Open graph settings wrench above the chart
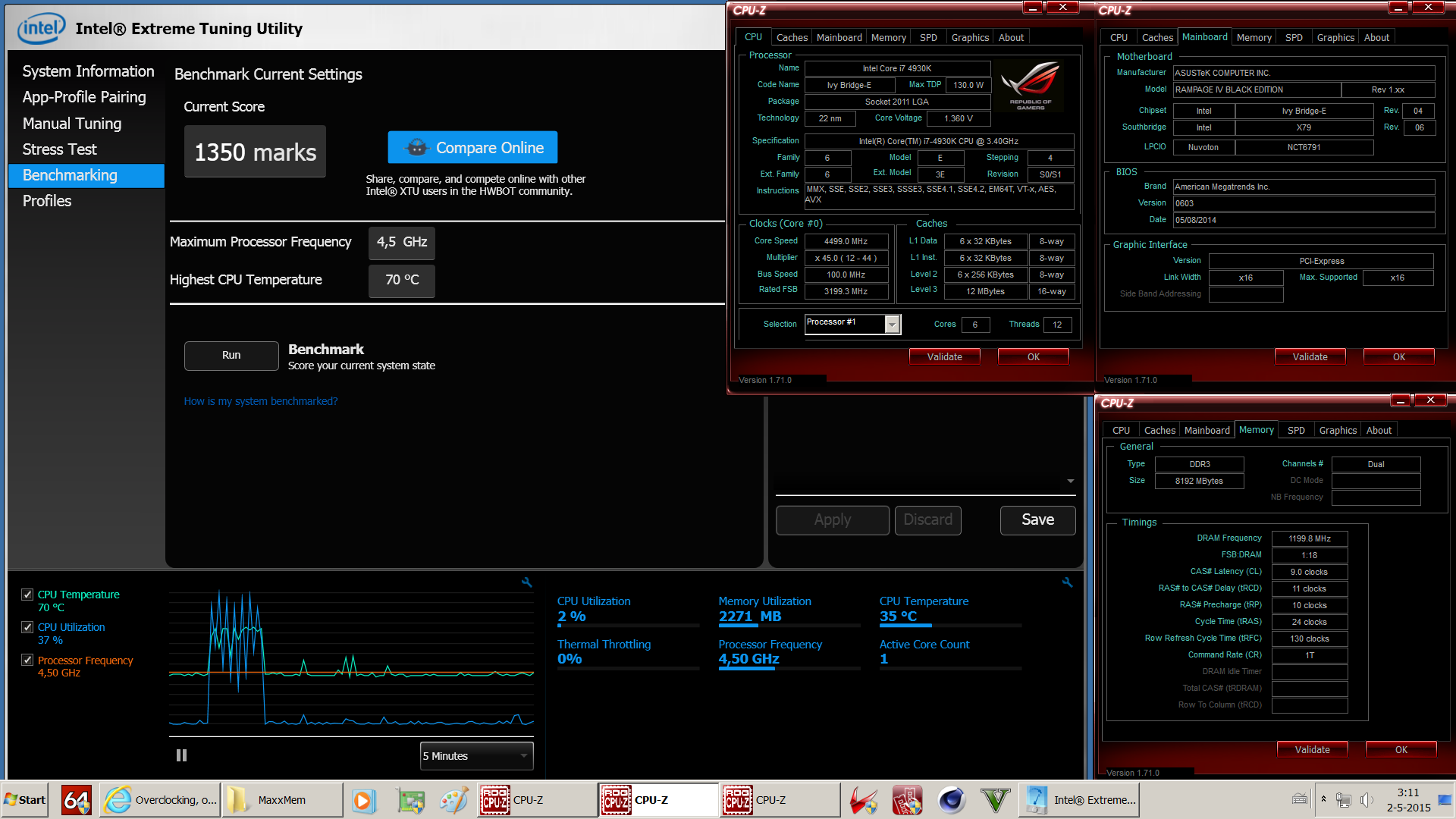Screen dimensions: 1456x819 [x=526, y=582]
